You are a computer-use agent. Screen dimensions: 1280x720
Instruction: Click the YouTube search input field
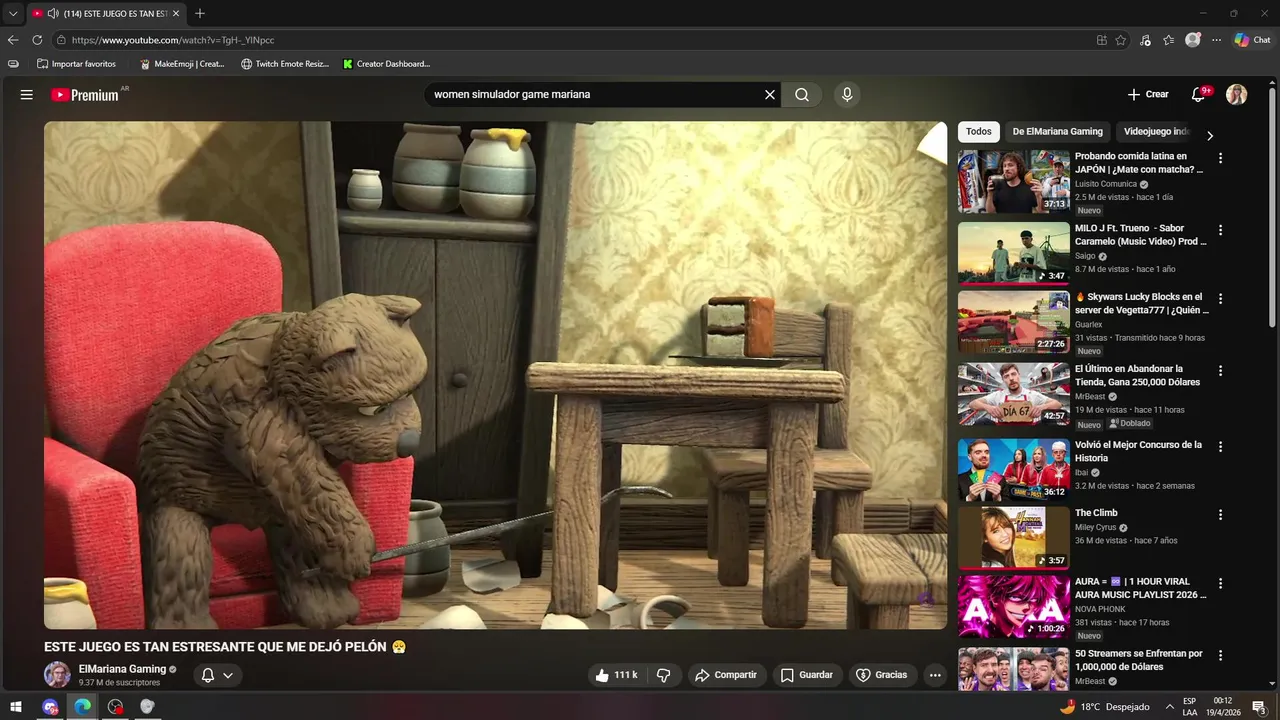(x=594, y=95)
